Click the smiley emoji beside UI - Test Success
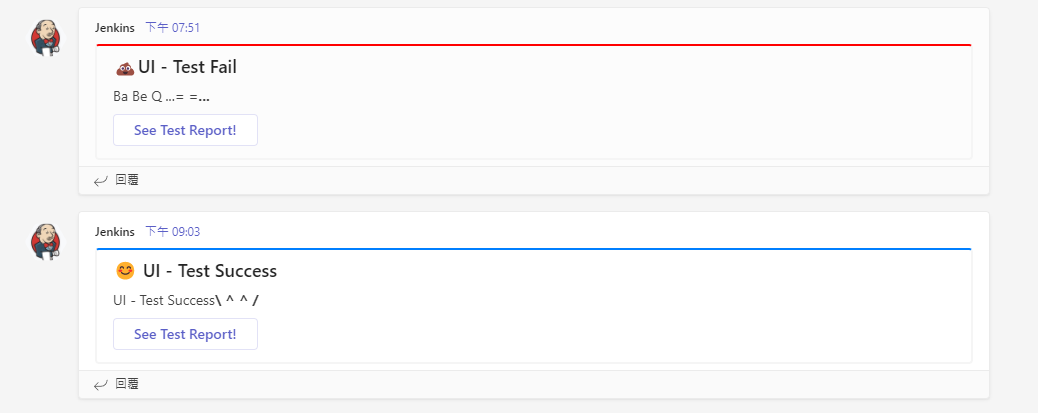The width and height of the screenshot is (1038, 413). tap(125, 271)
